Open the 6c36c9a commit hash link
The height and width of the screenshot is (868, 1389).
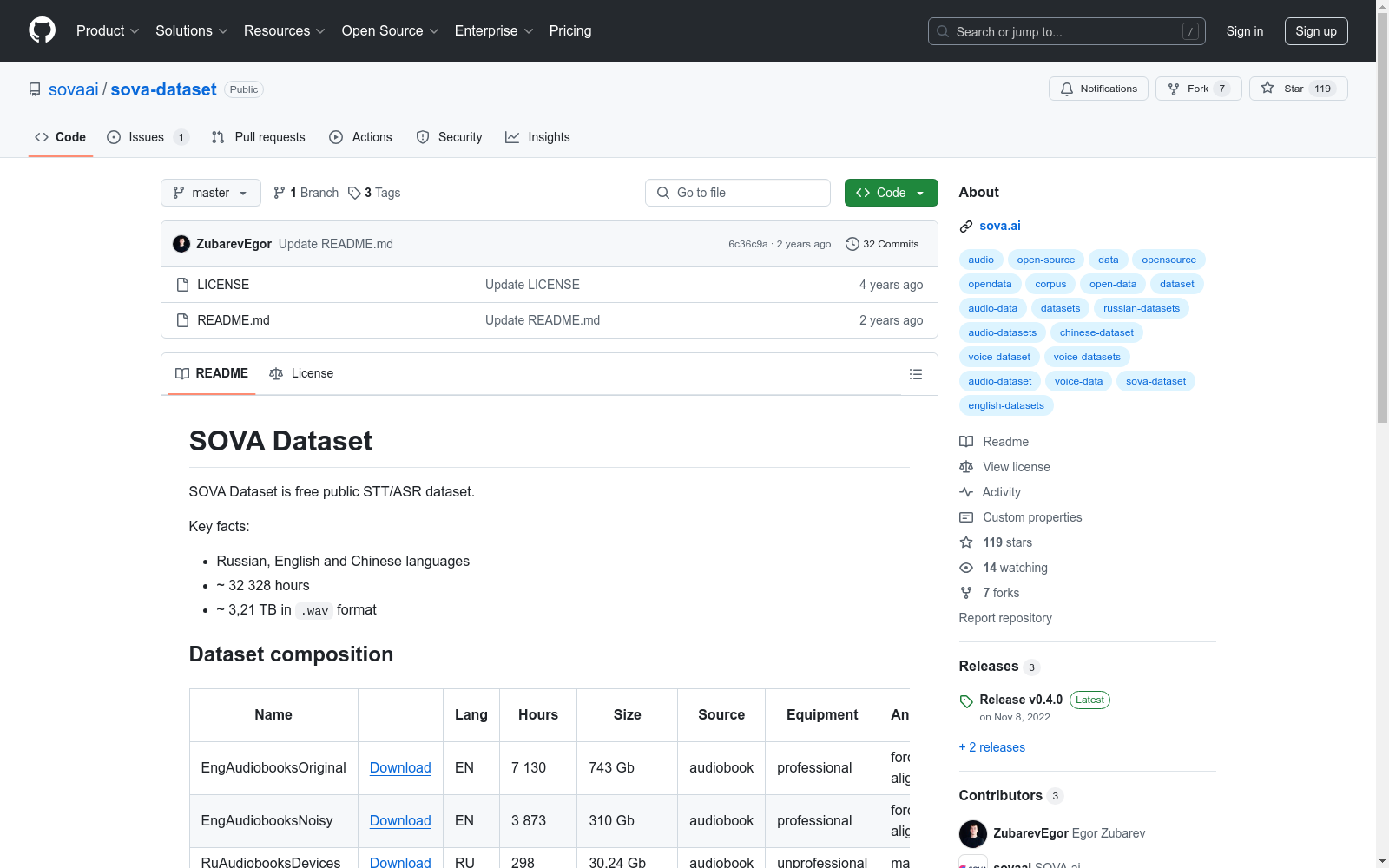click(x=748, y=244)
